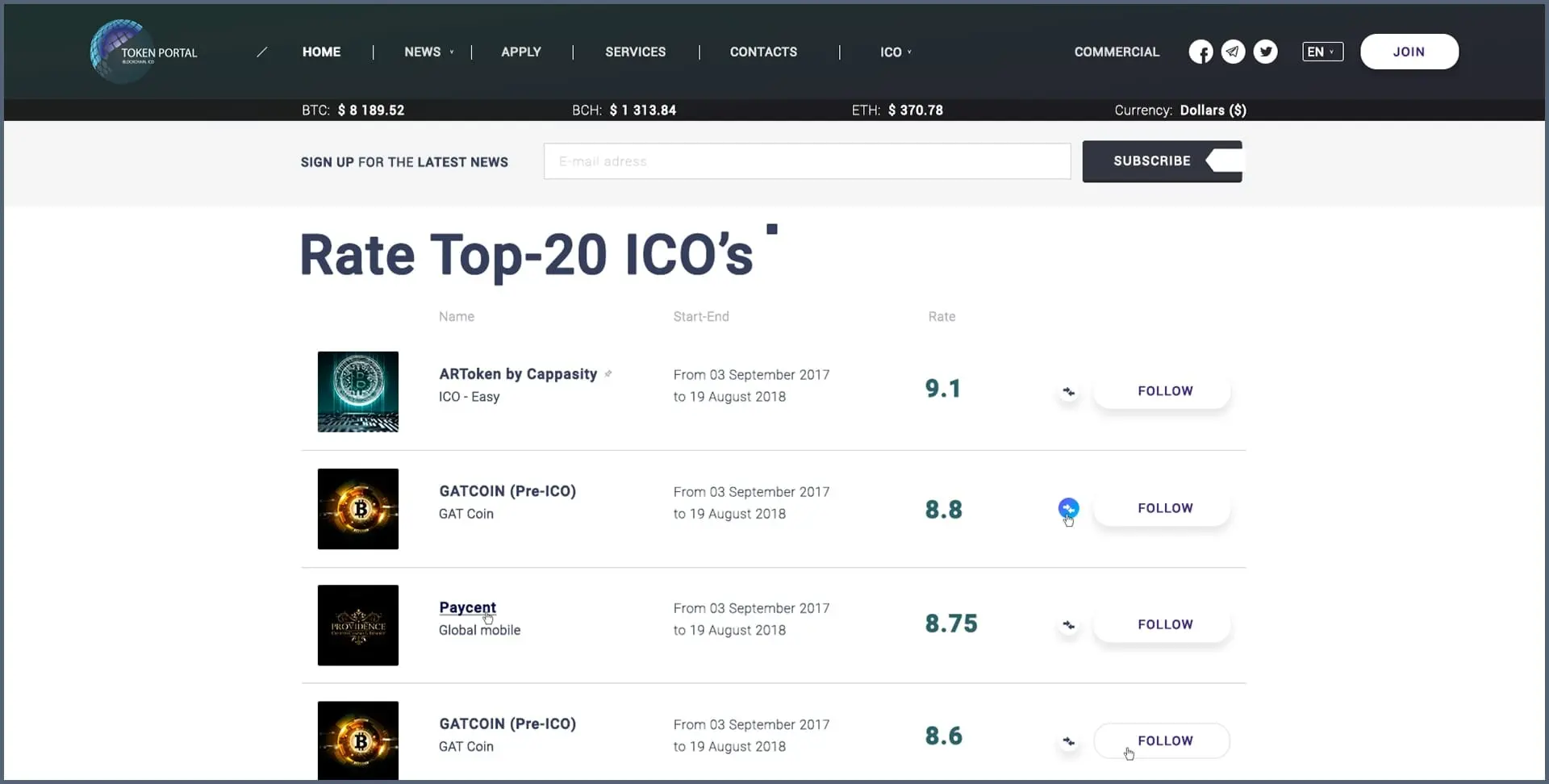Open Paycent Providence thumbnail
The image size is (1549, 784).
(358, 625)
